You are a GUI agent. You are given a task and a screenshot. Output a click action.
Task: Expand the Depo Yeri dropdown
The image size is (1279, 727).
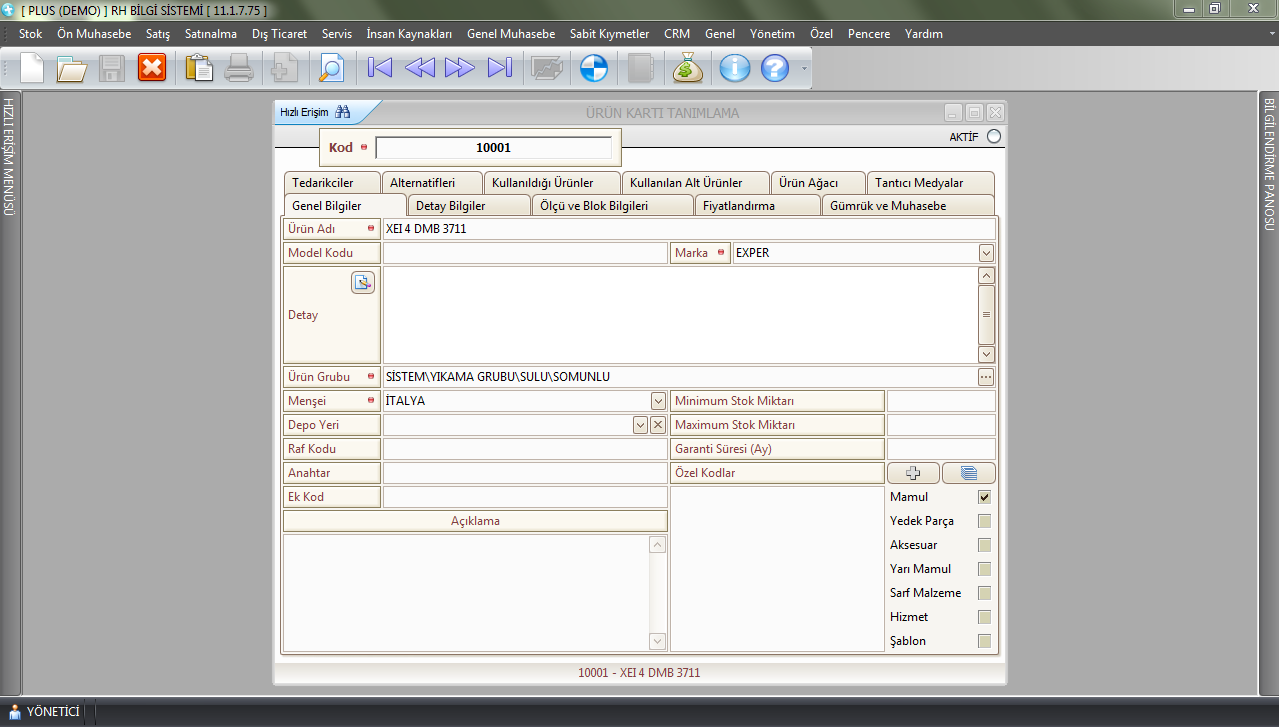[x=640, y=425]
